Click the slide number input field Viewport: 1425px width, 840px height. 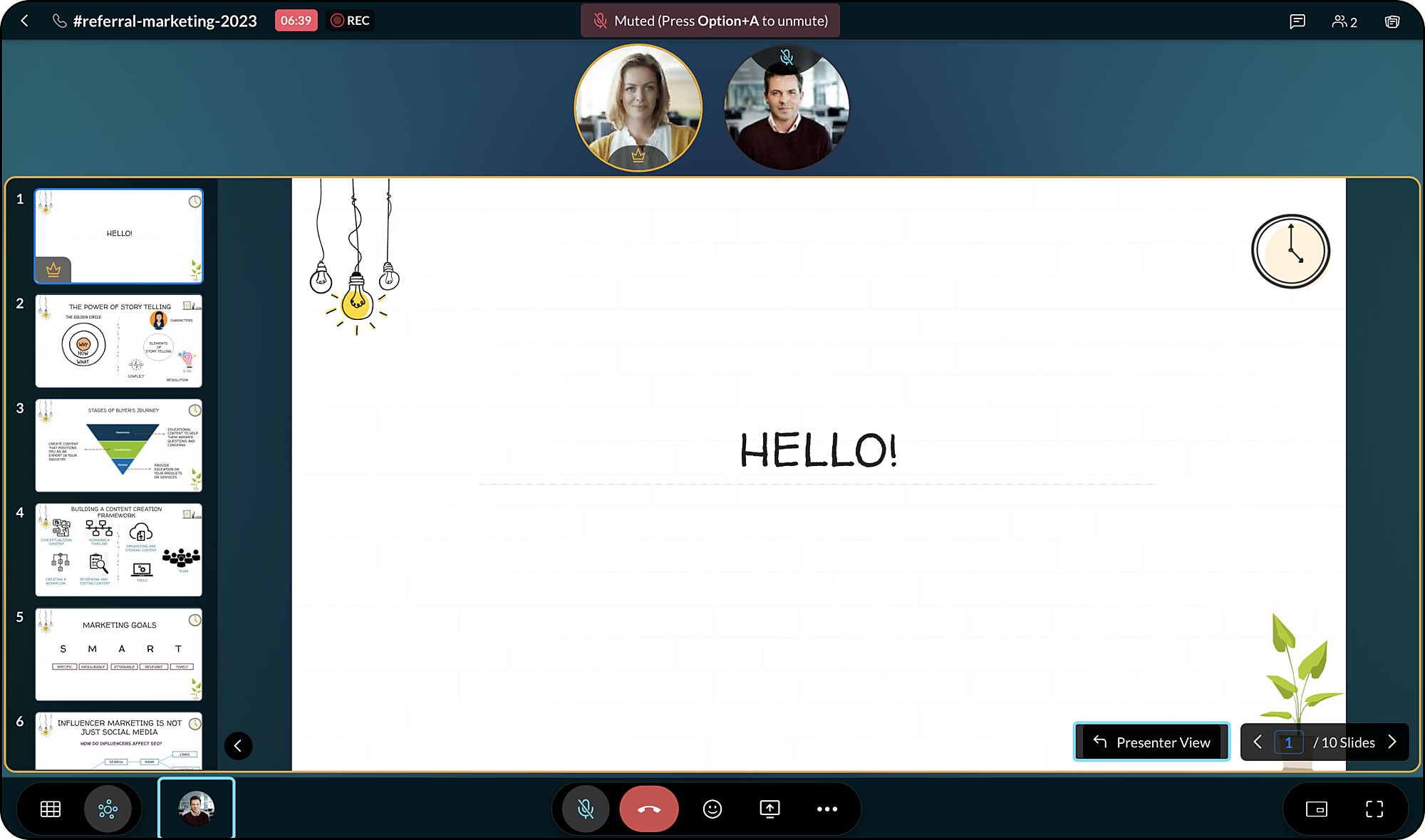tap(1288, 742)
